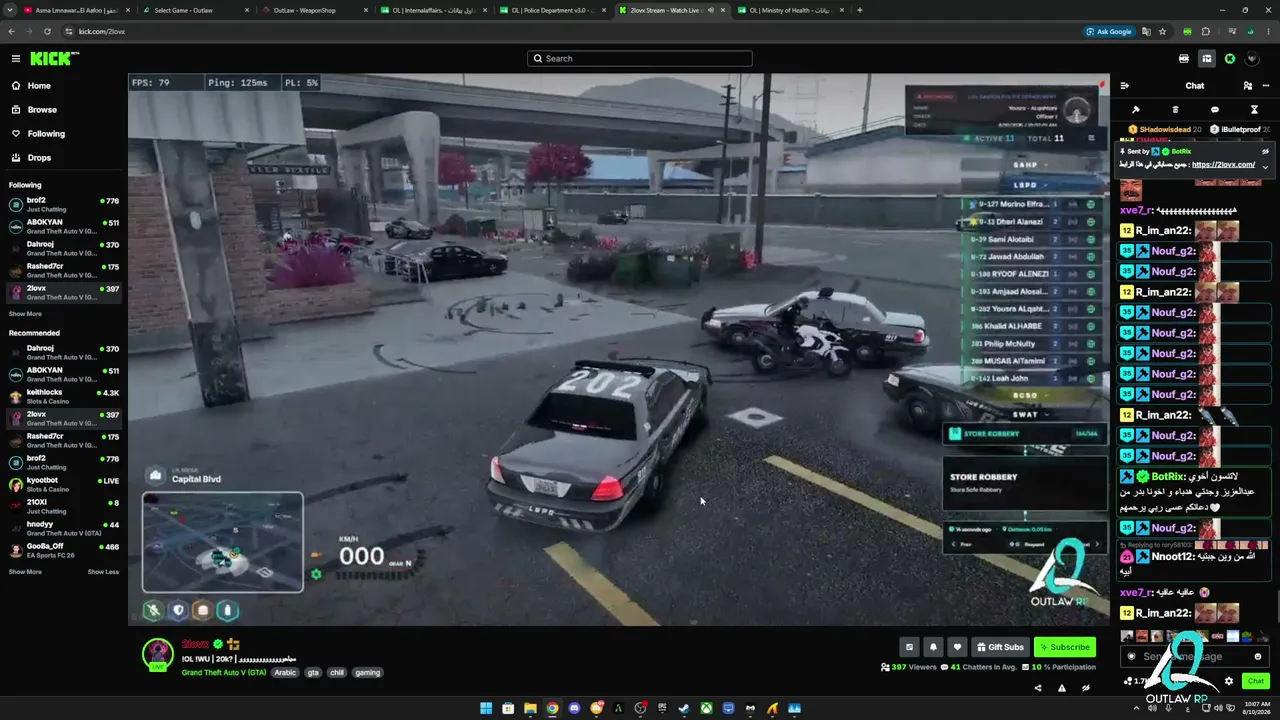Viewport: 1280px width, 720px height.
Task: Open a new browser tab
Action: coord(860,10)
